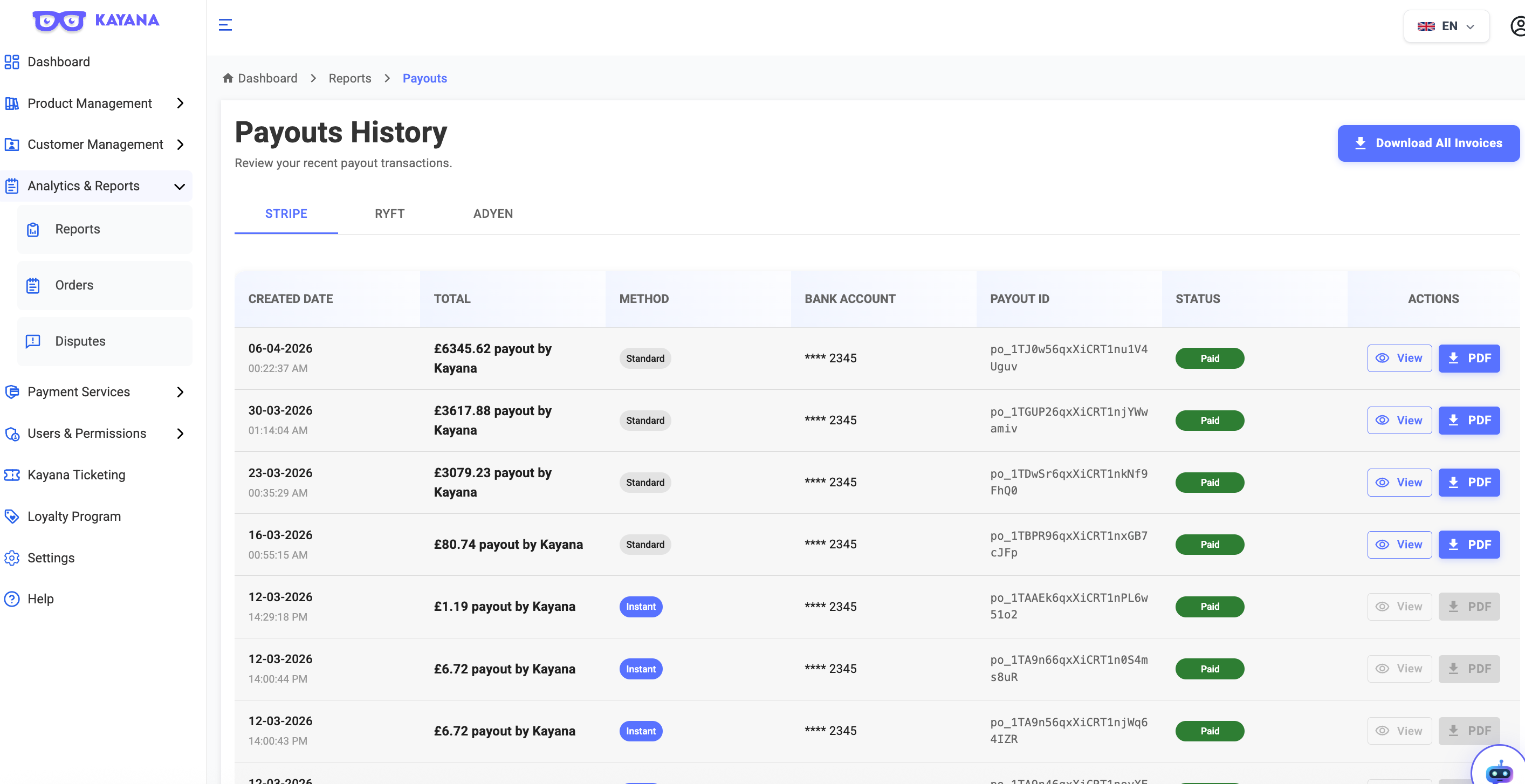The height and width of the screenshot is (784, 1525).
Task: Click Download All Invoices button
Action: coord(1428,143)
